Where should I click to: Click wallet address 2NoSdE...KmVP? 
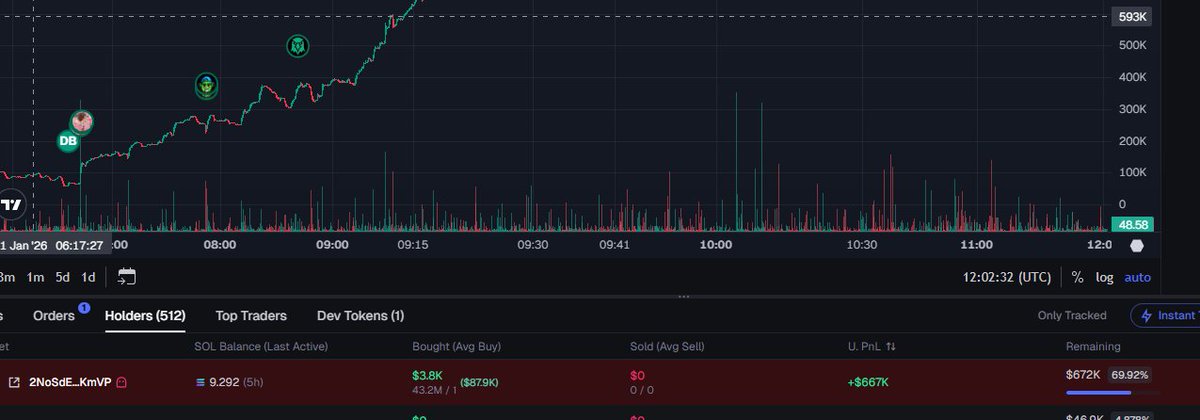click(70, 382)
